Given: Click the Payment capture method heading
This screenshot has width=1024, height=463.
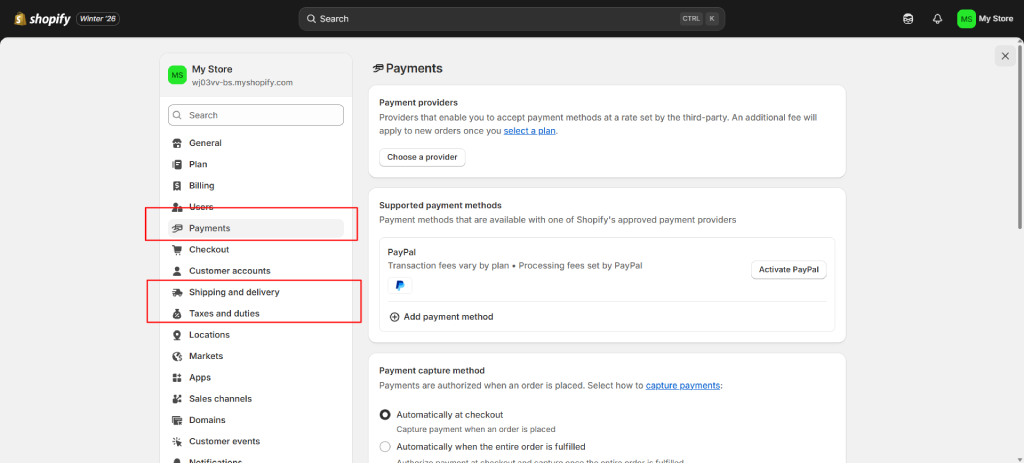Looking at the screenshot, I should (x=432, y=370).
